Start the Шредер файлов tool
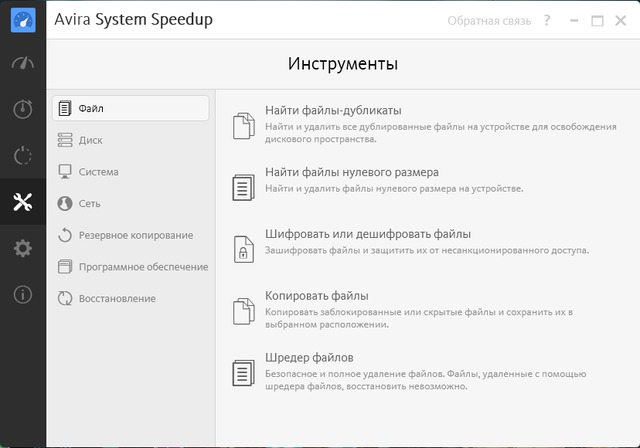640x448 pixels. [309, 357]
